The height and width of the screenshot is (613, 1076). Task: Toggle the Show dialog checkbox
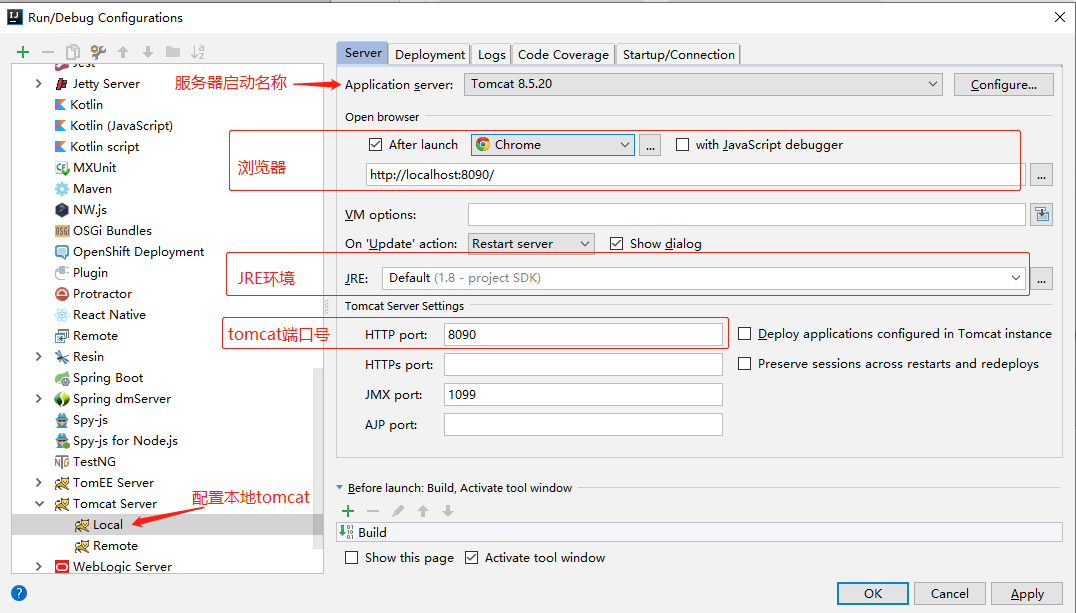616,244
